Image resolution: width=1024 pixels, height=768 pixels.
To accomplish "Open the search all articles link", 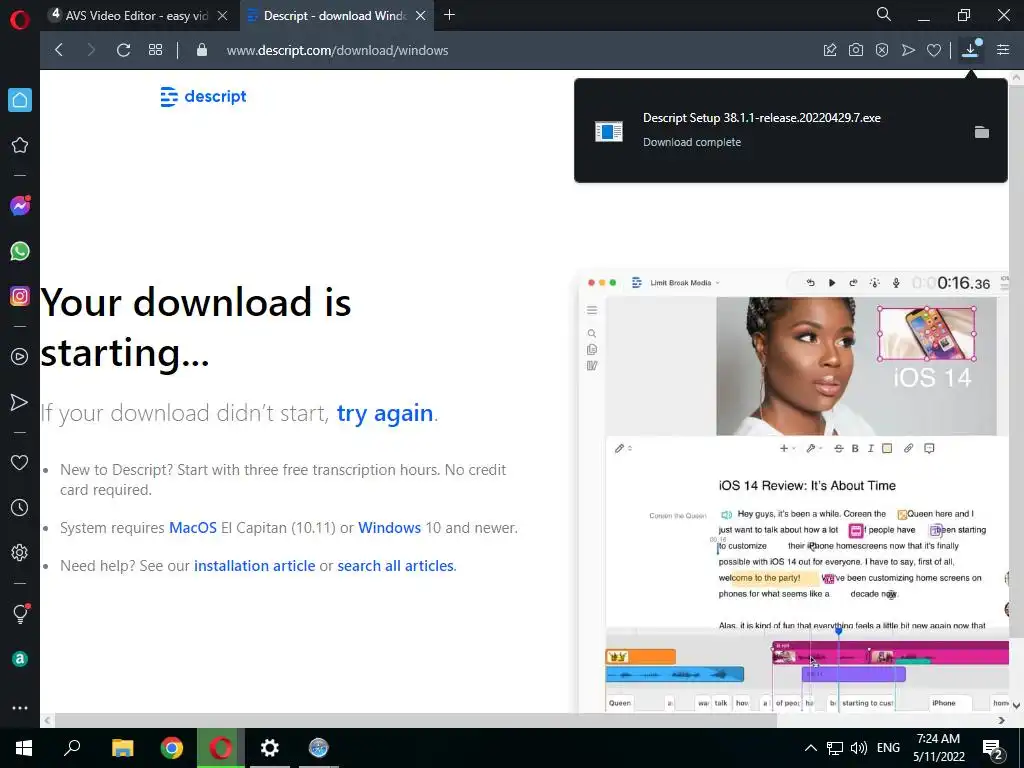I will coord(396,566).
